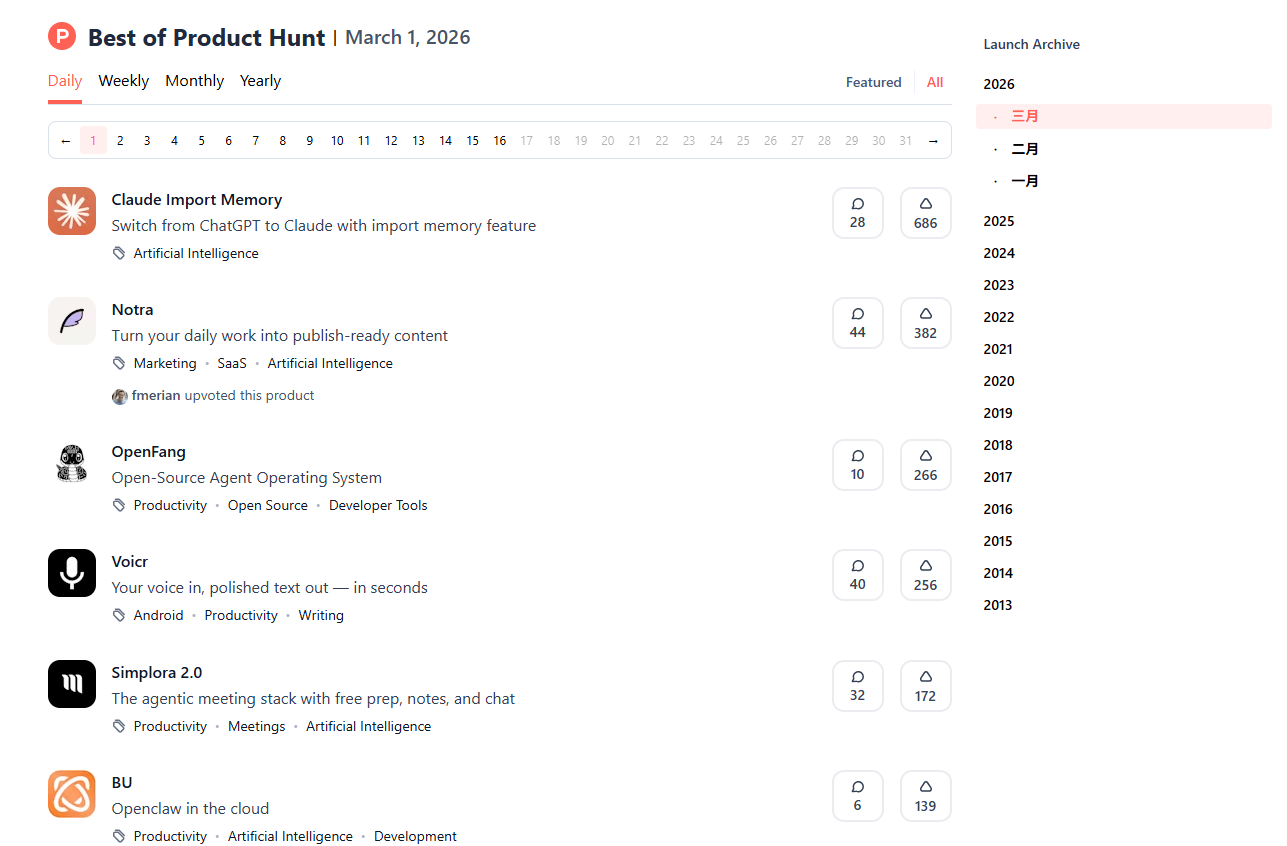Image resolution: width=1287 pixels, height=846 pixels.
Task: Open the OpenFang product thumbnail
Action: coord(72,463)
